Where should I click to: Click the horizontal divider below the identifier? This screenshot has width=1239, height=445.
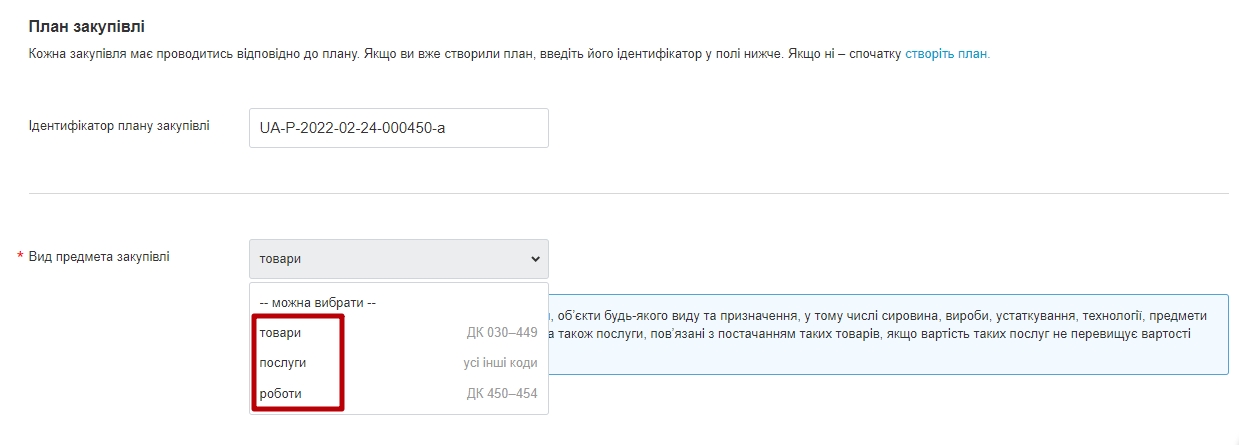pos(628,193)
